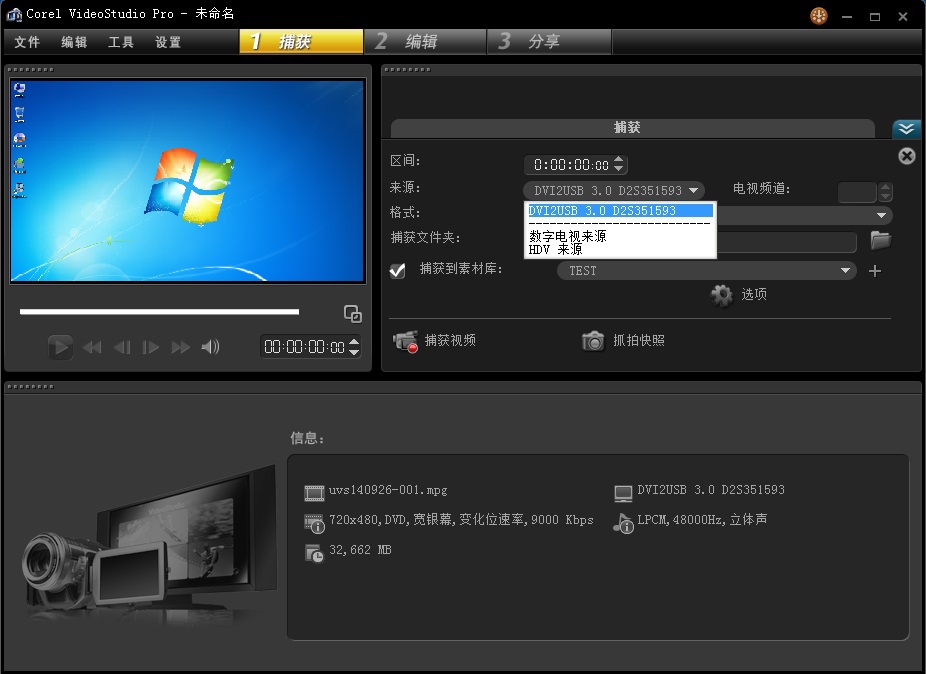Viewport: 926px width, 674px height.
Task: Mute using the speaker volume icon
Action: click(x=210, y=347)
